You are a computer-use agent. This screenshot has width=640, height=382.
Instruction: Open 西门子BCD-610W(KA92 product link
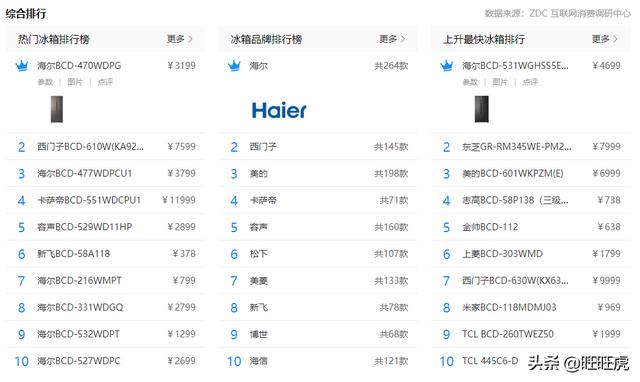pyautogui.click(x=91, y=147)
